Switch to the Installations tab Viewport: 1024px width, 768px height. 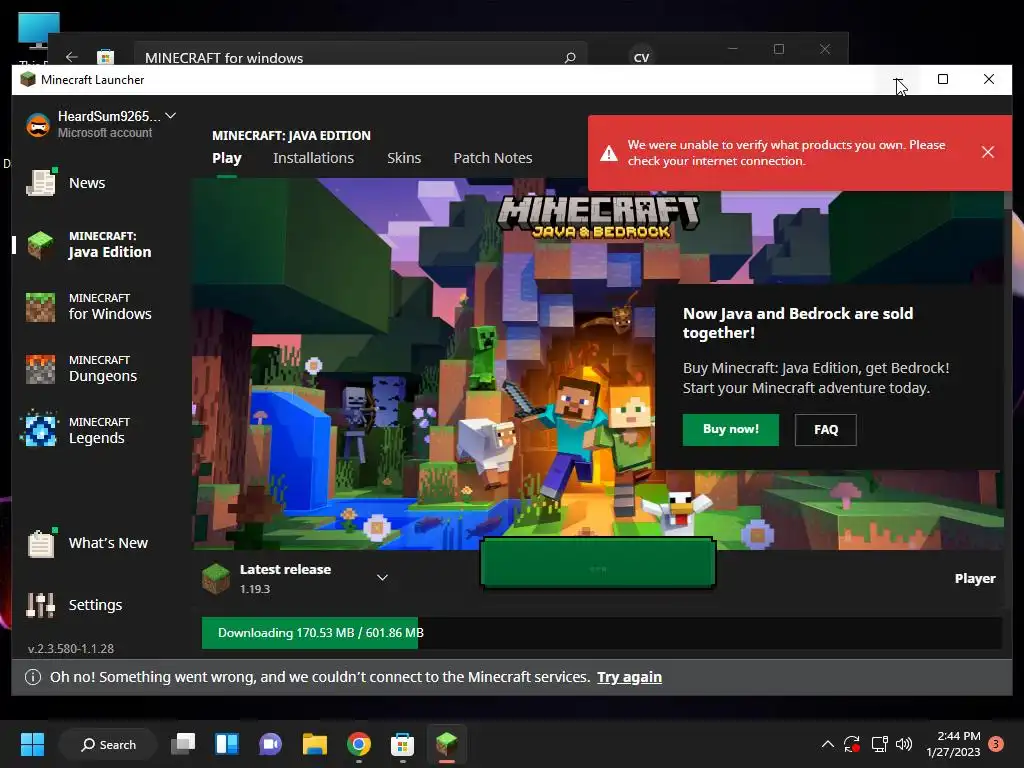coord(313,158)
